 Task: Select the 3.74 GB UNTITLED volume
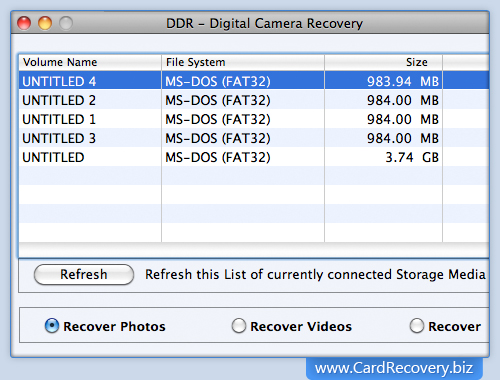pos(254,157)
